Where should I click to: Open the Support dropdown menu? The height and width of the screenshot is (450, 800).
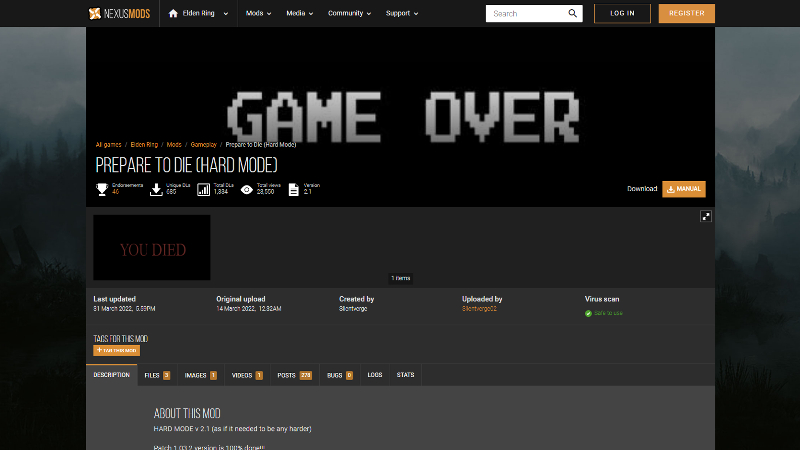402,13
